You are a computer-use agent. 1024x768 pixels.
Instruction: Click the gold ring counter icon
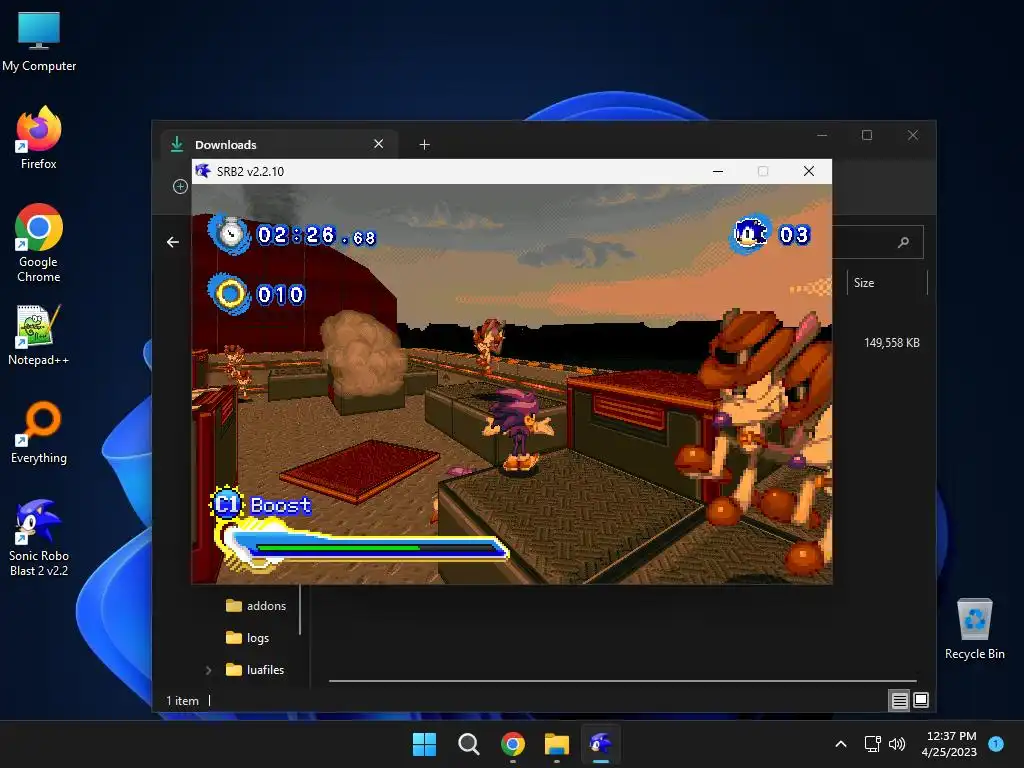coord(229,295)
